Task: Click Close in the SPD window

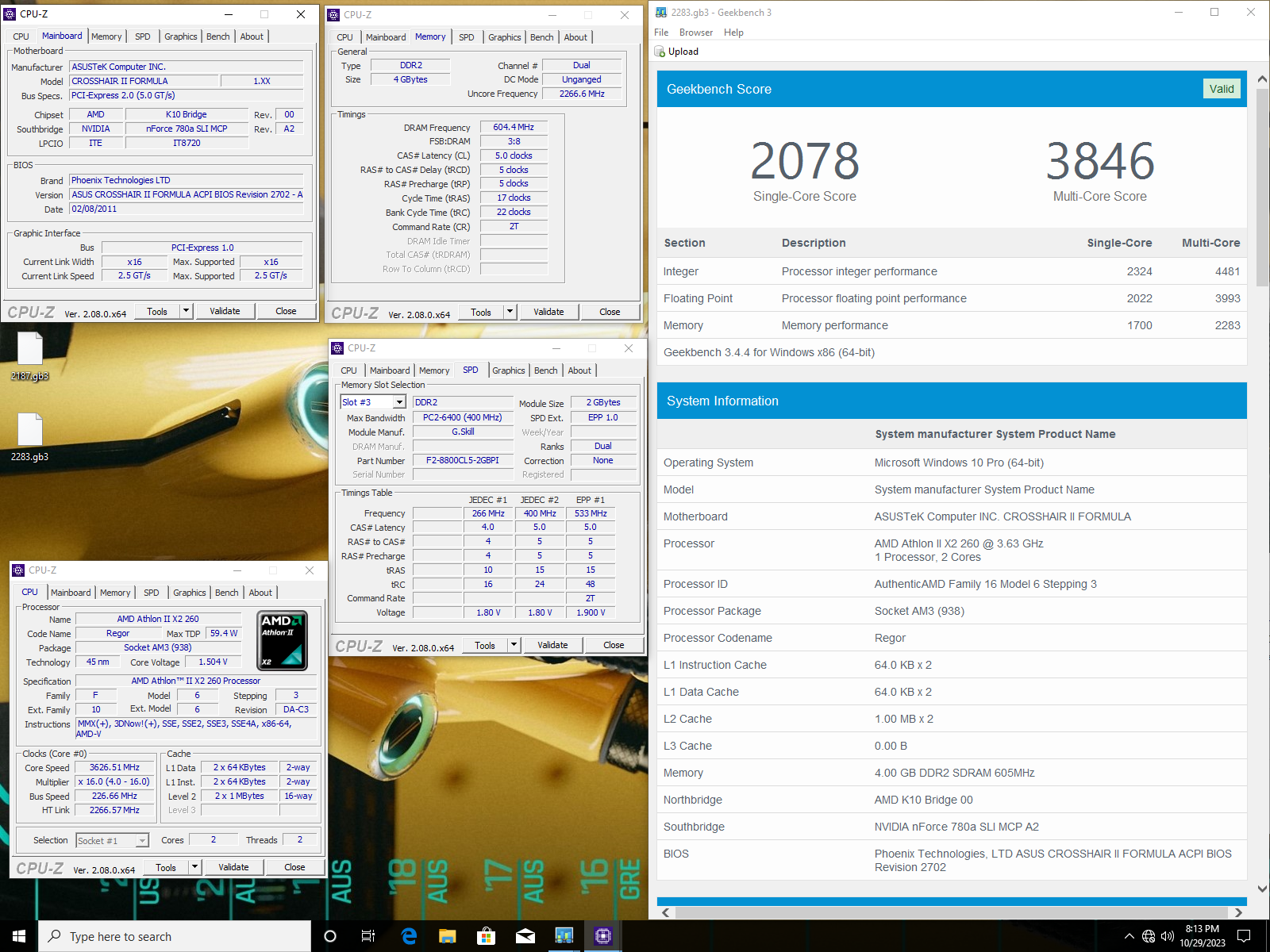Action: pos(614,645)
